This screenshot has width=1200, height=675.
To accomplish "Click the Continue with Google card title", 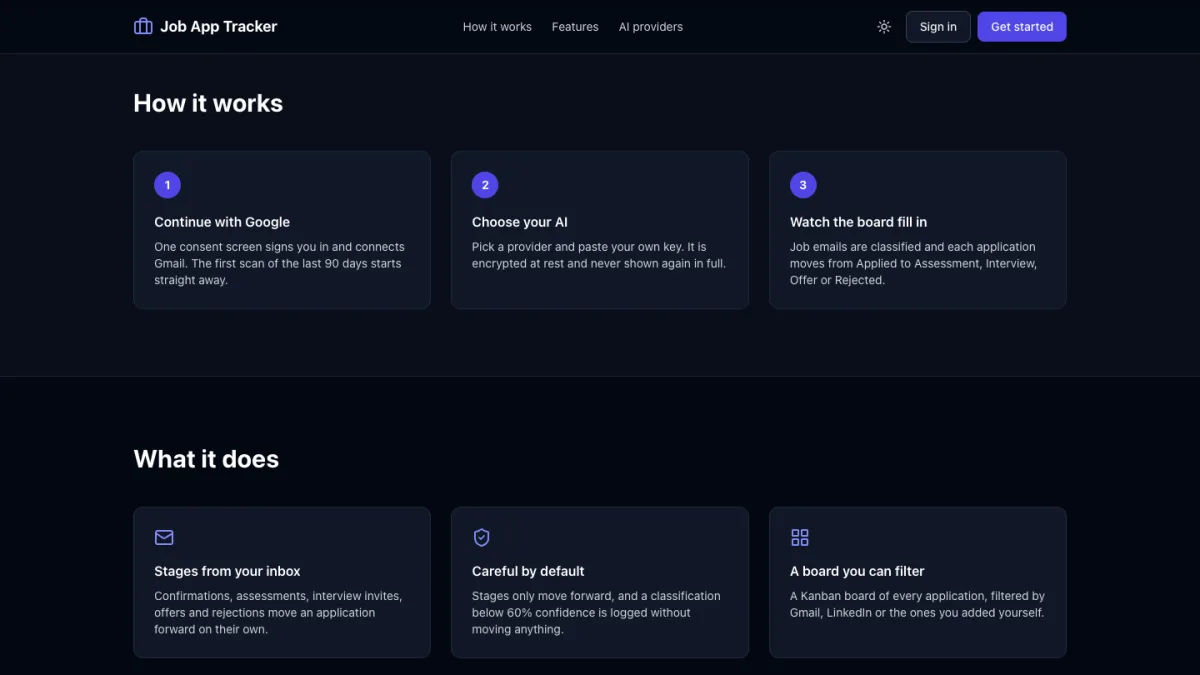I will (x=222, y=222).
